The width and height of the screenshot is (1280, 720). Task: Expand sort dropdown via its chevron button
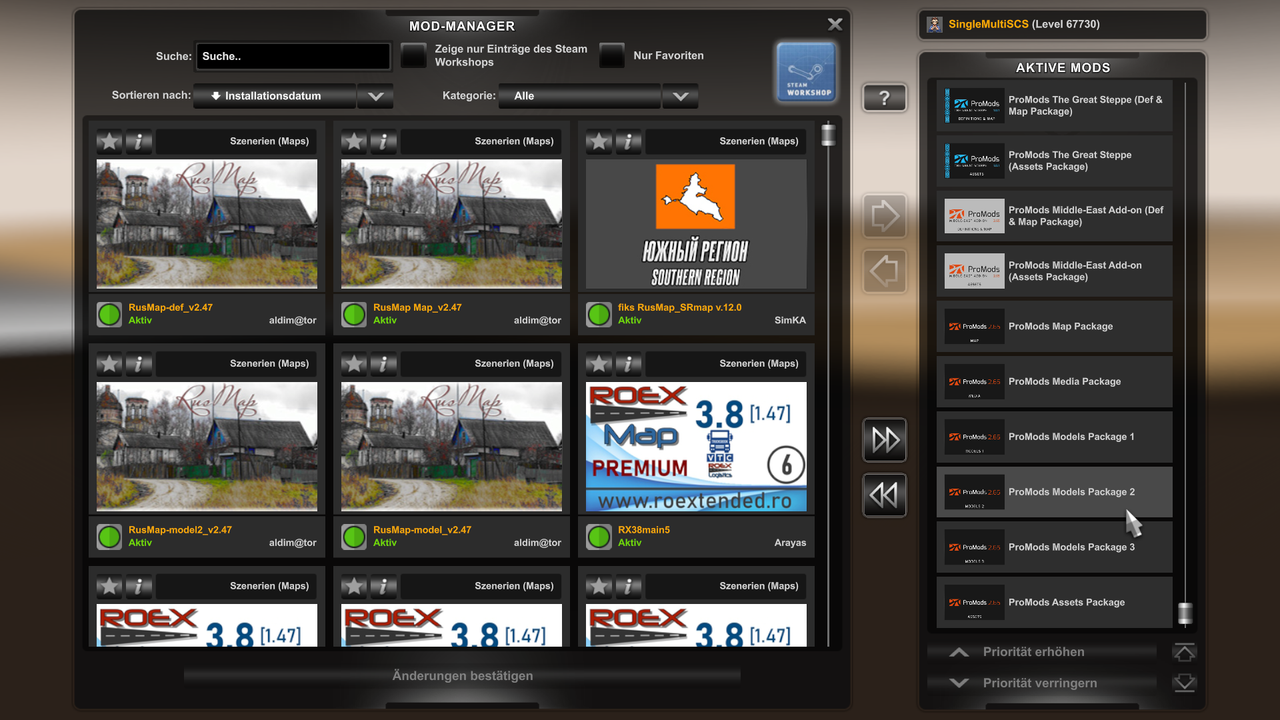tap(375, 96)
